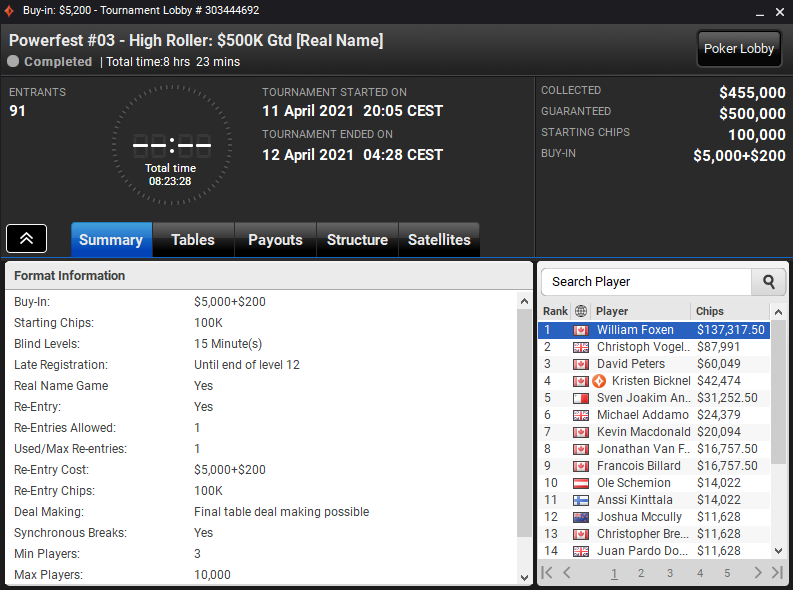
Task: Go to next player list page arrow
Action: pos(758,572)
